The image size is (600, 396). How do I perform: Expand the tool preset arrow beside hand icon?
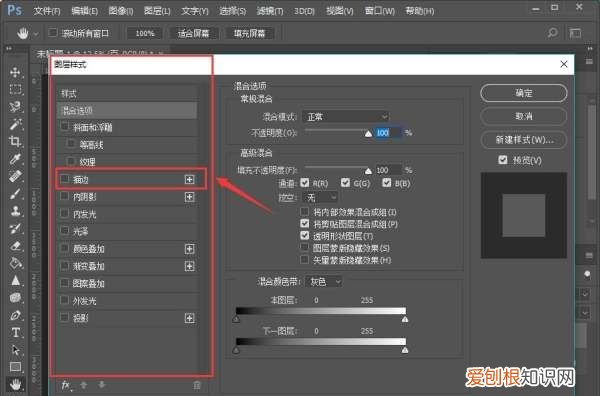pos(36,34)
